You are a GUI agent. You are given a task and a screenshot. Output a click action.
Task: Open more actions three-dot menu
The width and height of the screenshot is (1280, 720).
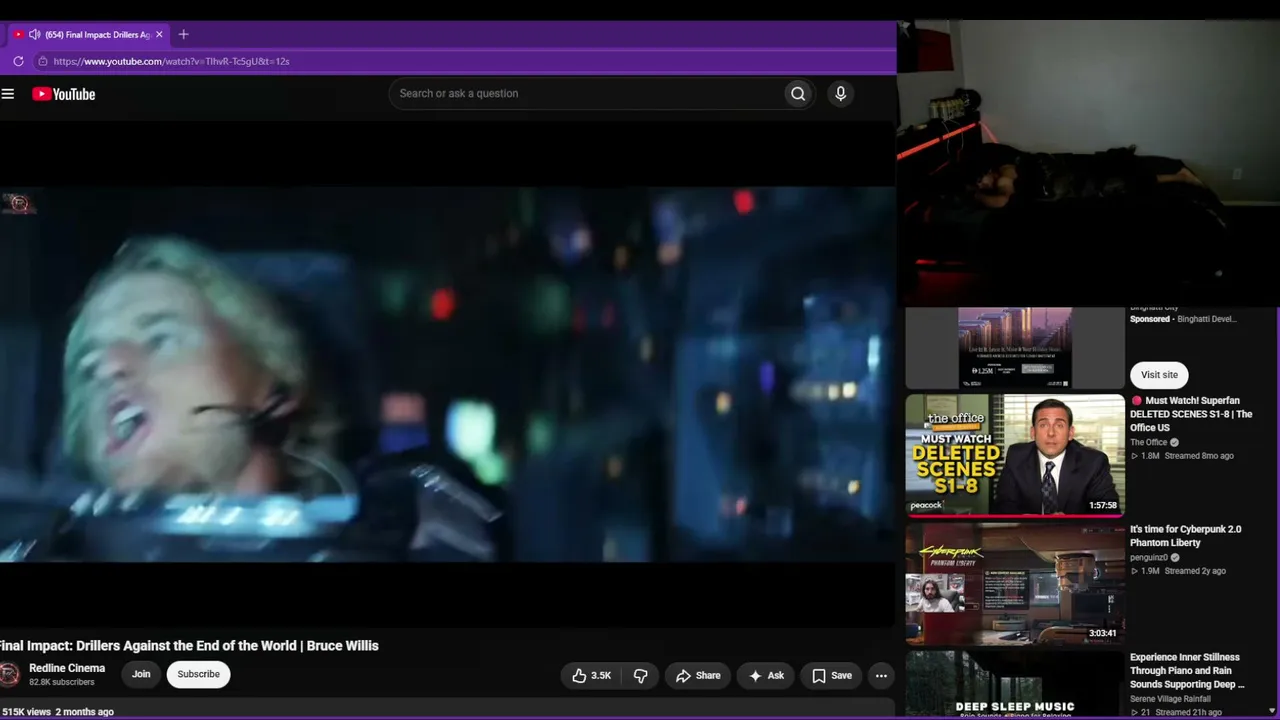click(x=881, y=676)
